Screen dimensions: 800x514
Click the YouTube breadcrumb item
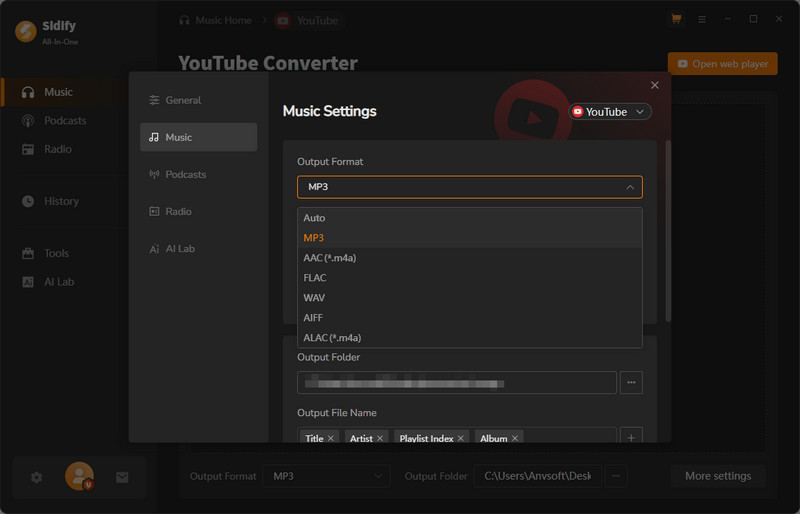(x=308, y=20)
